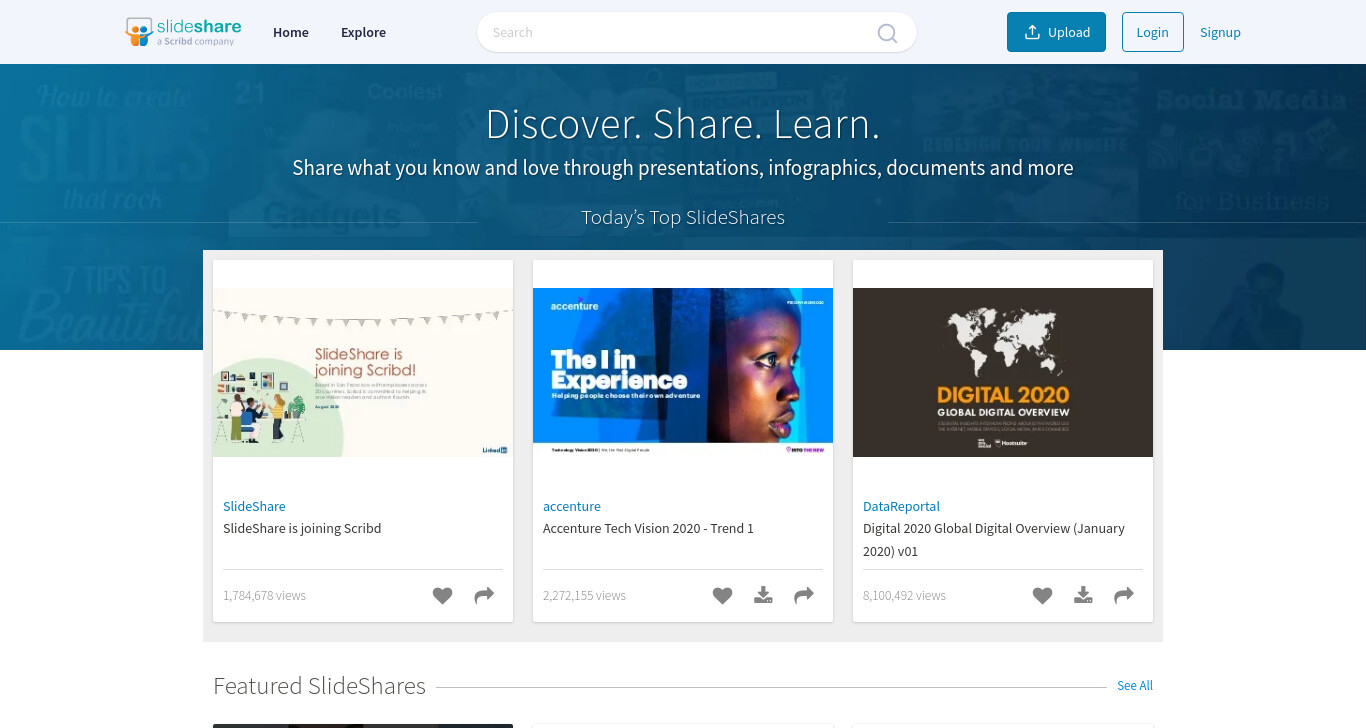1366x728 pixels.
Task: Click the search magnifier icon
Action: tap(887, 33)
